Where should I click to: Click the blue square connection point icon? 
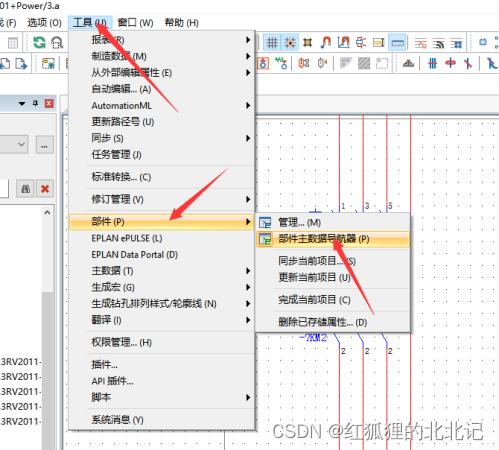483,43
